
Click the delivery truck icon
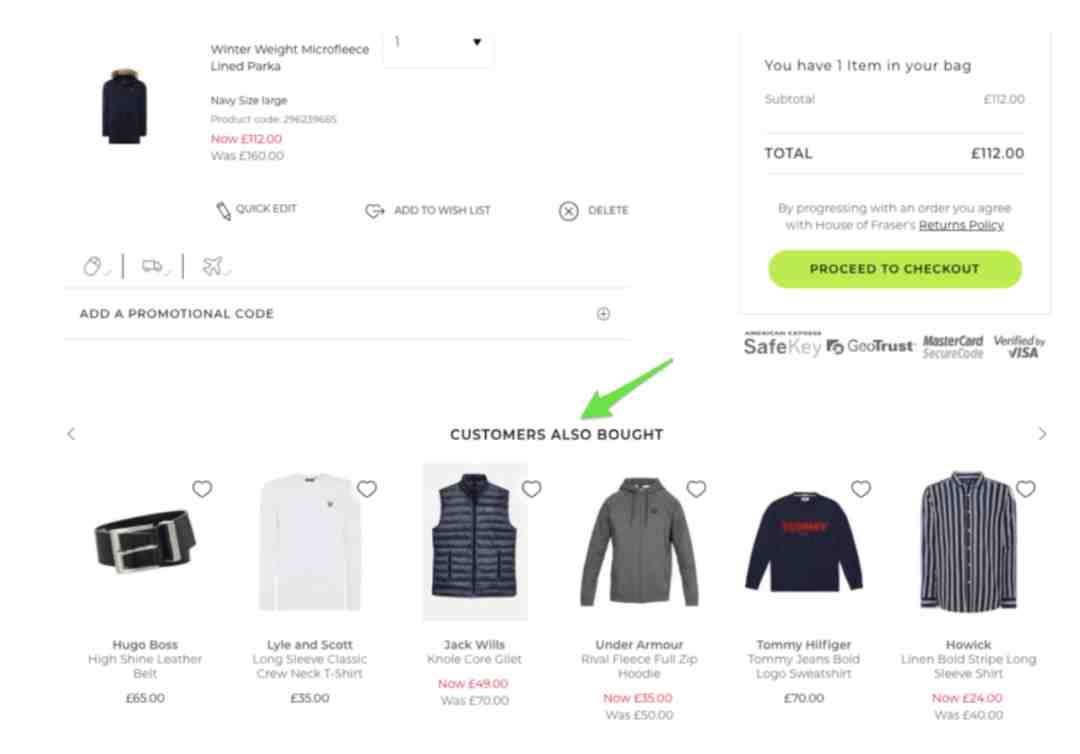pos(153,266)
